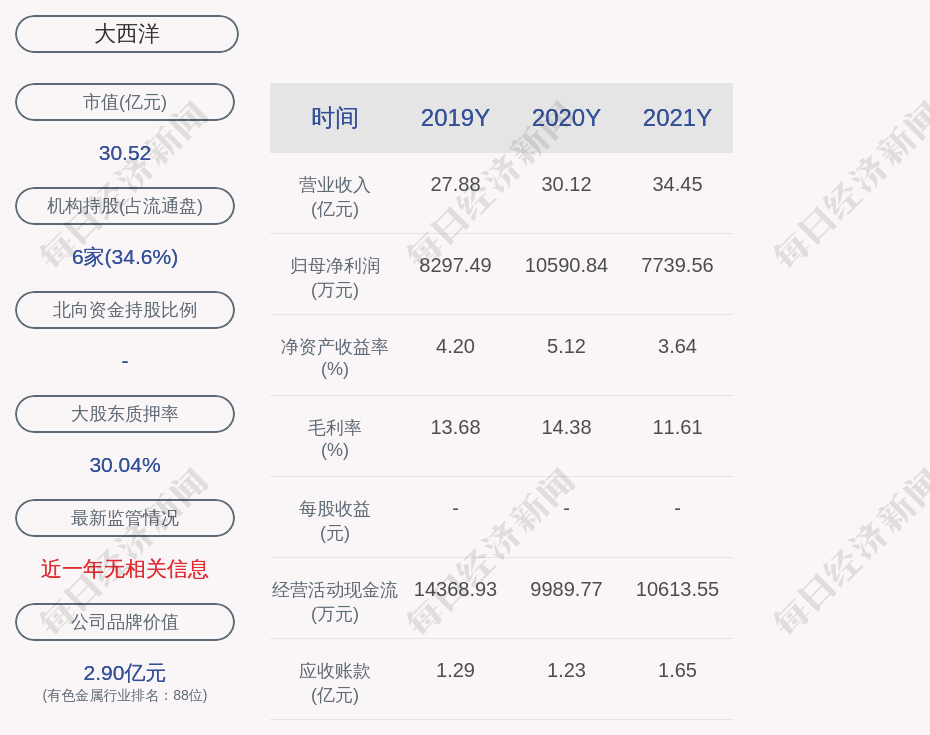Select the 2020Y column header
The image size is (930, 735).
tap(566, 118)
